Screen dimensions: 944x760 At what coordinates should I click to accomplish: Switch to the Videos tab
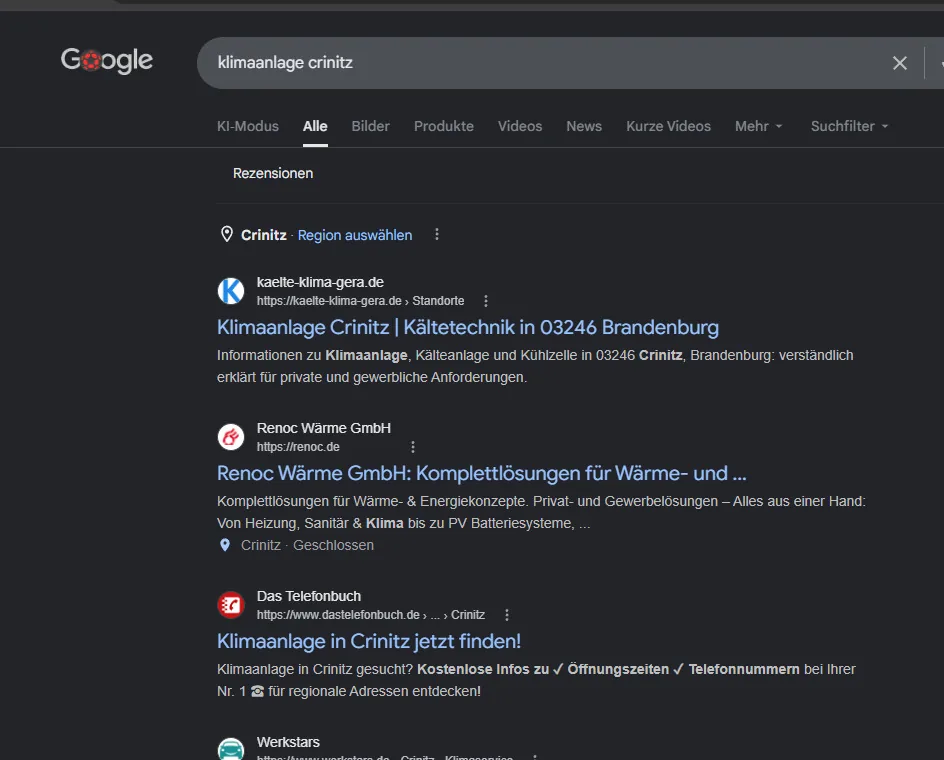520,126
